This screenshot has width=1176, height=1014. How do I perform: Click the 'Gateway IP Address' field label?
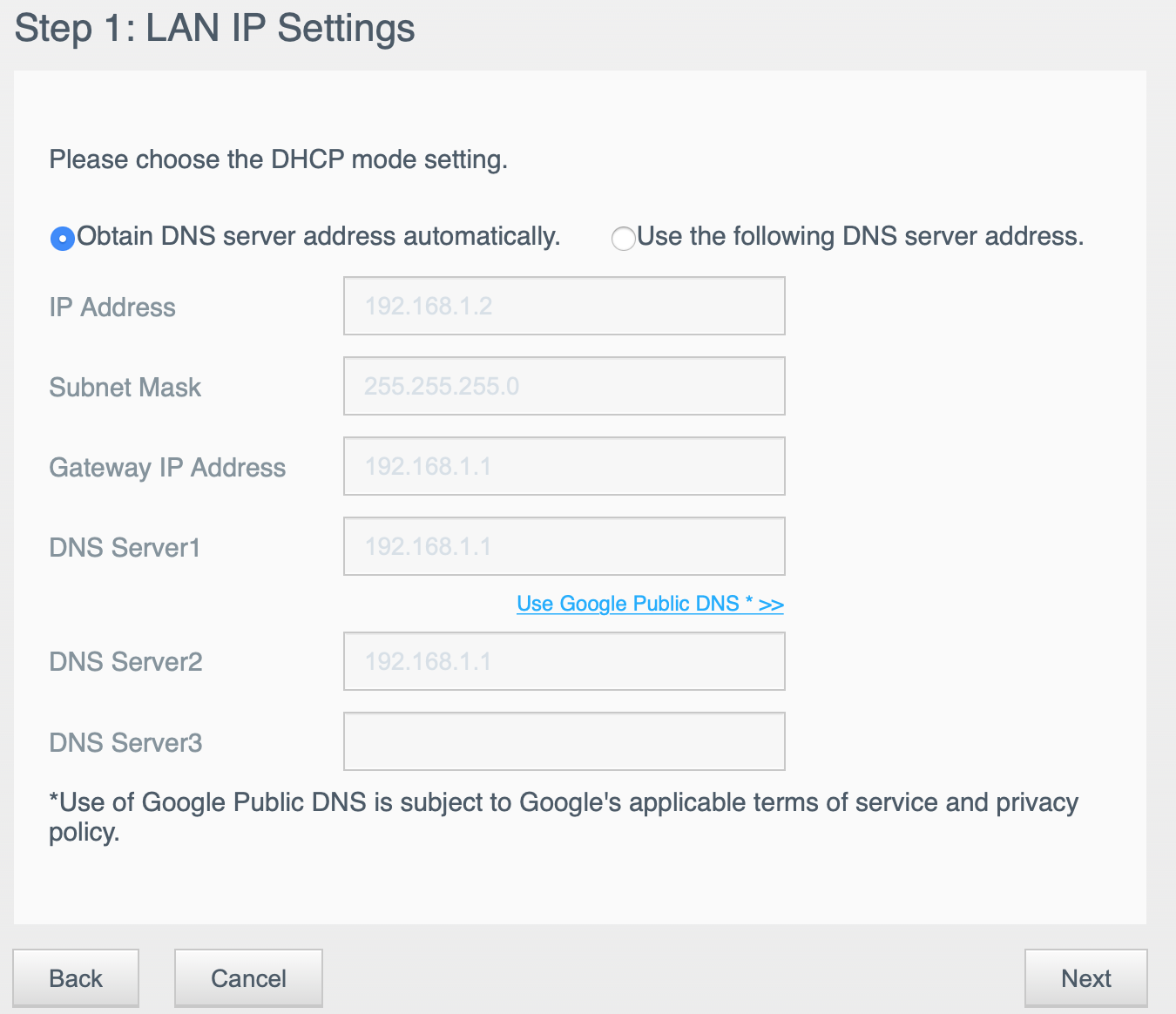tap(167, 468)
